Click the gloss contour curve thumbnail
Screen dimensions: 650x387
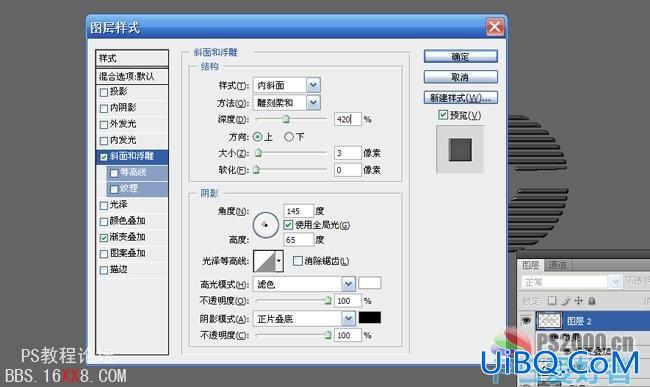tap(264, 261)
